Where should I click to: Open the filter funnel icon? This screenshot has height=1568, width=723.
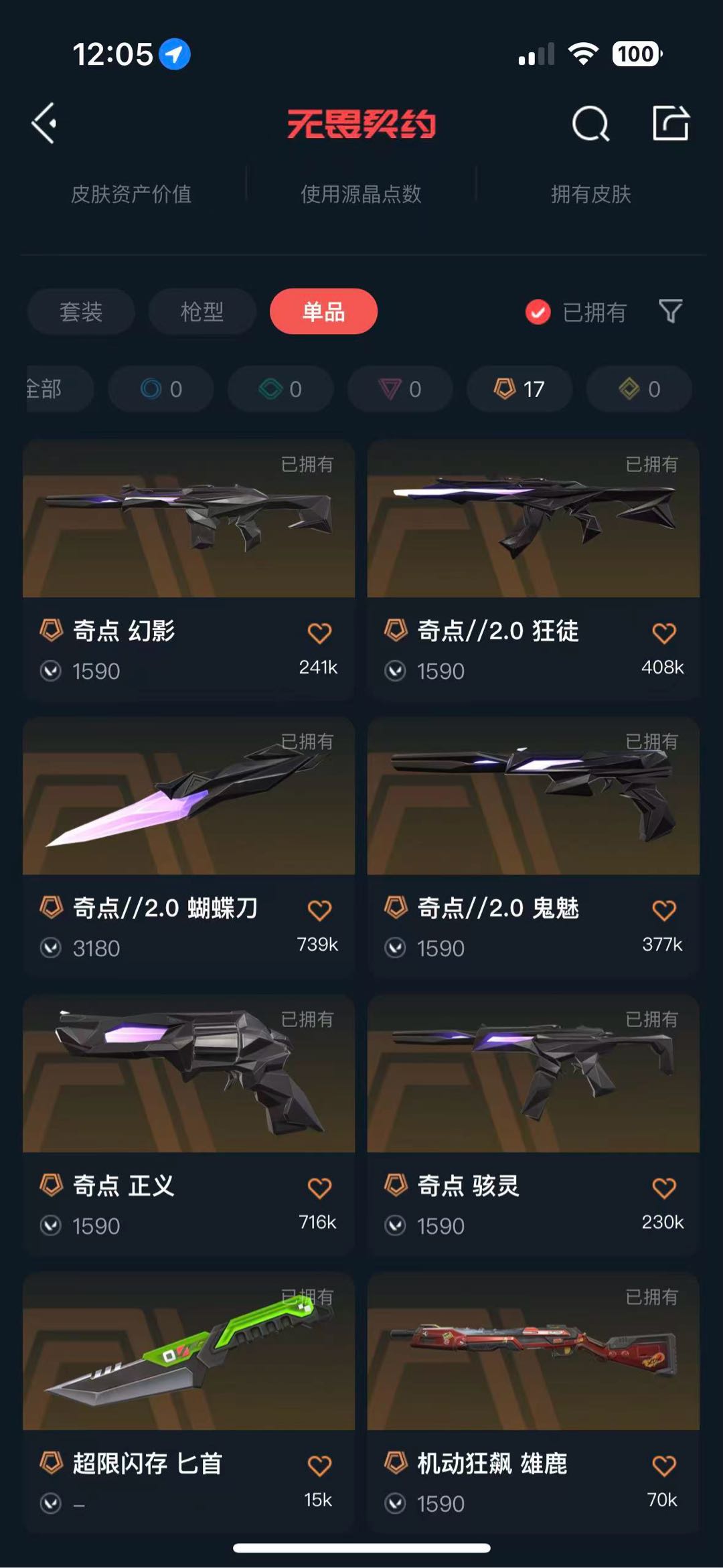click(670, 311)
